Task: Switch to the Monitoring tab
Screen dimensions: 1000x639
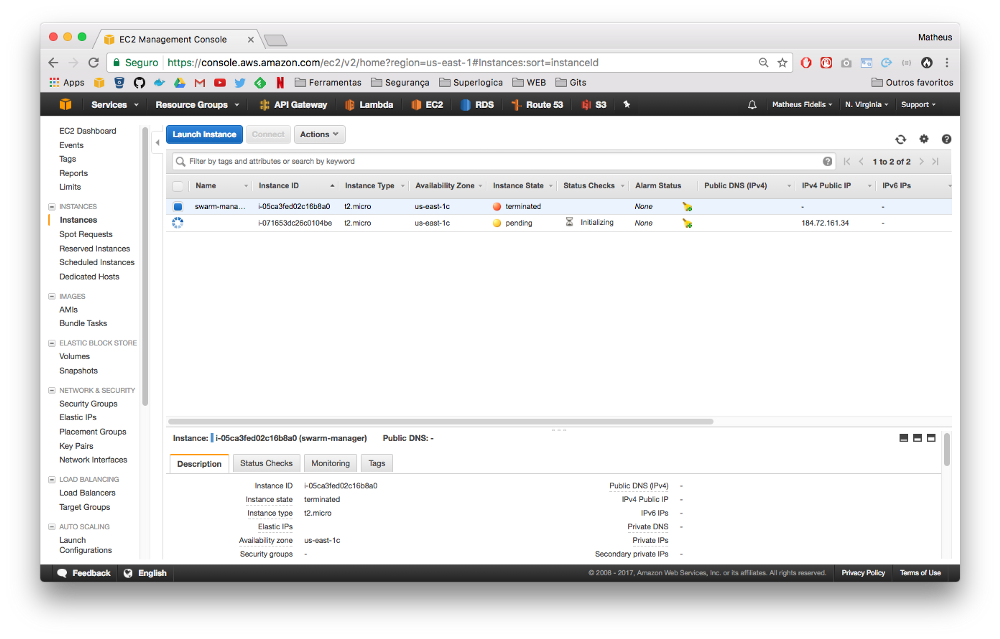Action: pyautogui.click(x=330, y=463)
